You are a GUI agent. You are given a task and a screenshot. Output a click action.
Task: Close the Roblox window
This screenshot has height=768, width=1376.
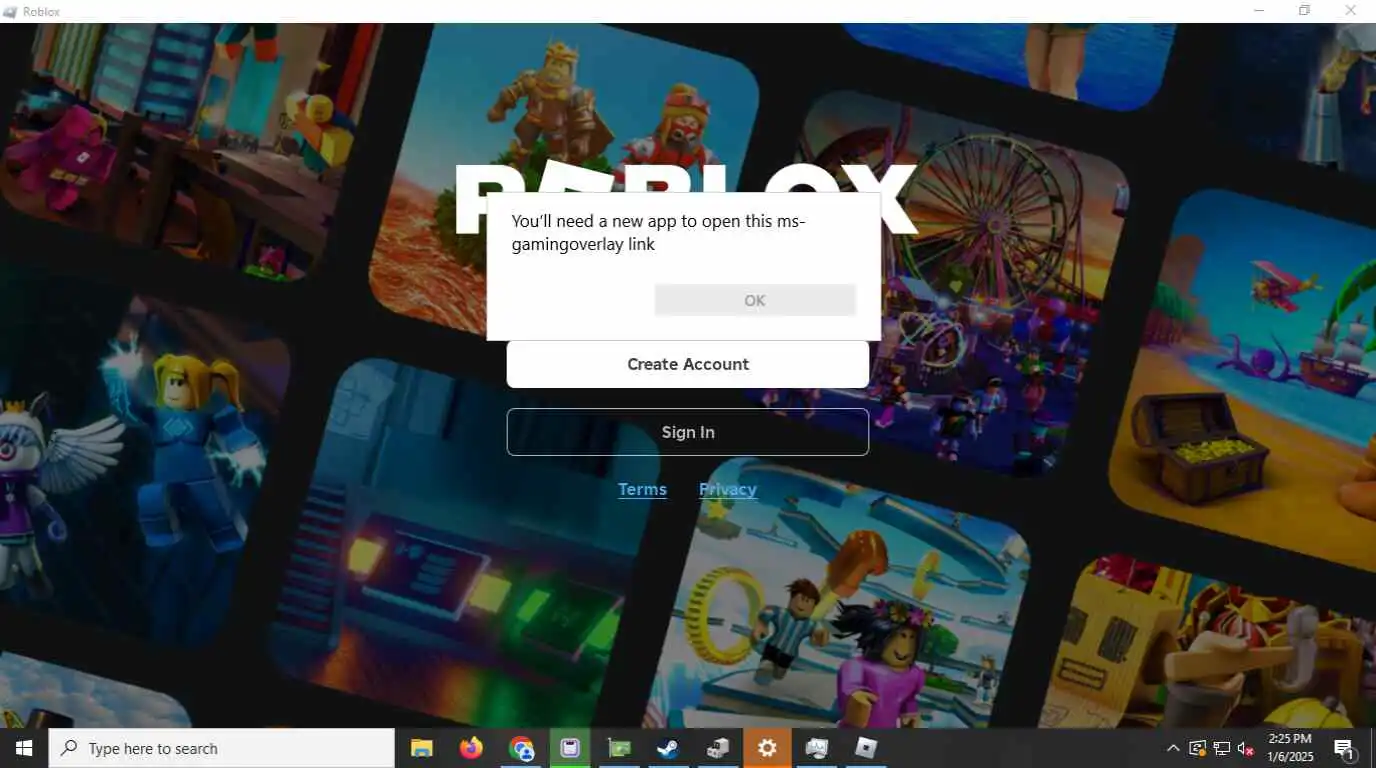[1350, 11]
